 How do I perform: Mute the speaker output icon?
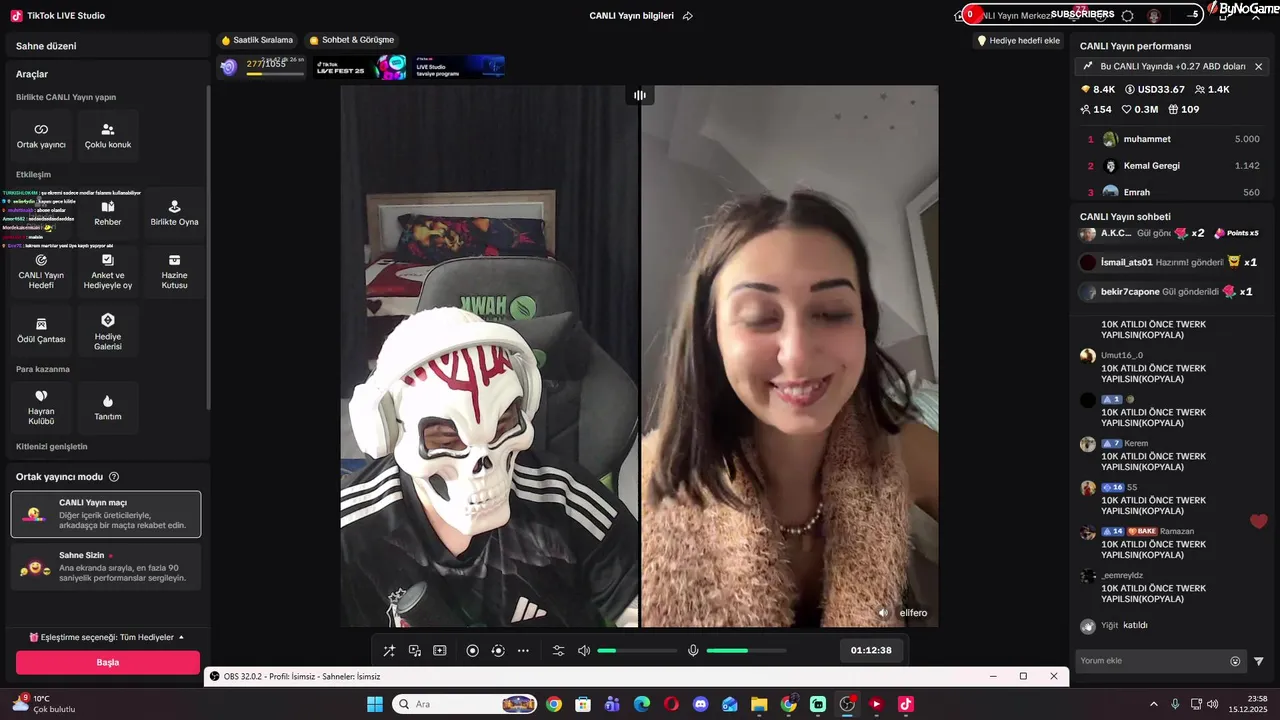pyautogui.click(x=584, y=651)
